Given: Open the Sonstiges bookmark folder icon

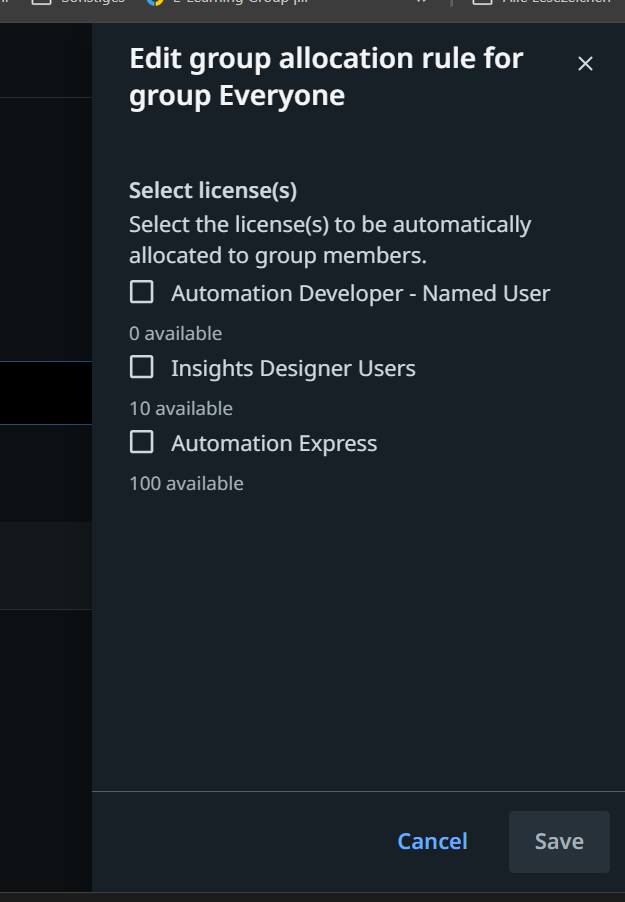Looking at the screenshot, I should (x=41, y=3).
